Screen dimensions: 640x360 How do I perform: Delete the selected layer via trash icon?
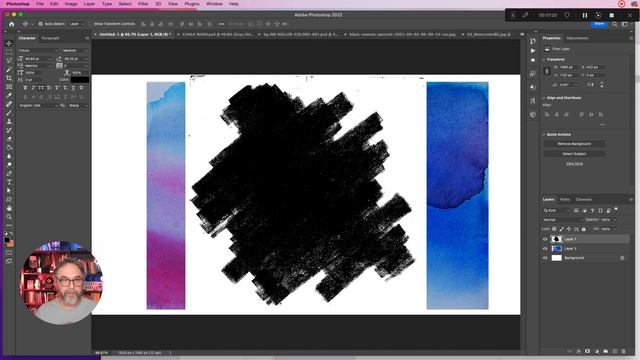tap(623, 351)
